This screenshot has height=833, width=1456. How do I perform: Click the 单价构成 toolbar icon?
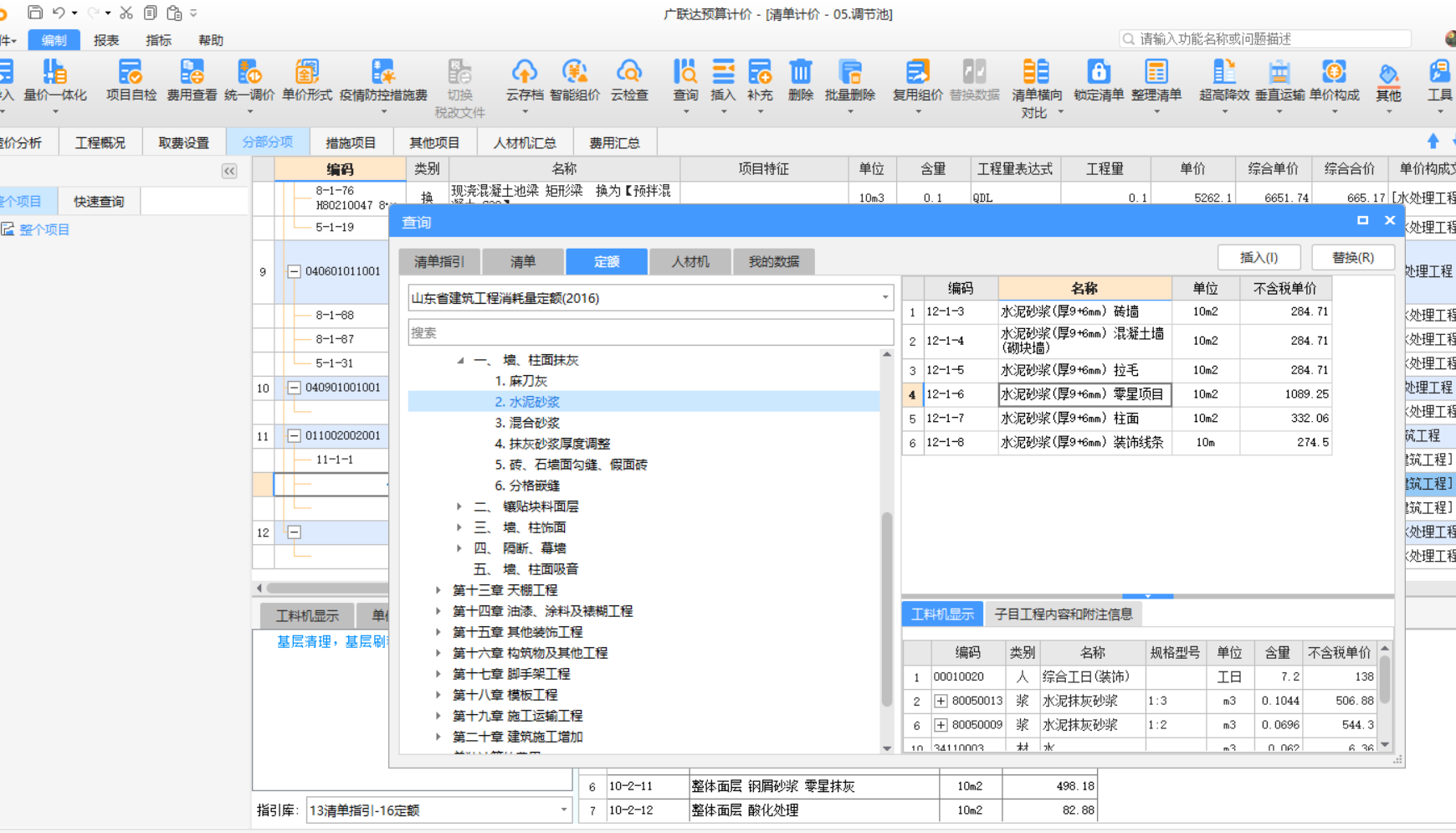coord(1334,81)
